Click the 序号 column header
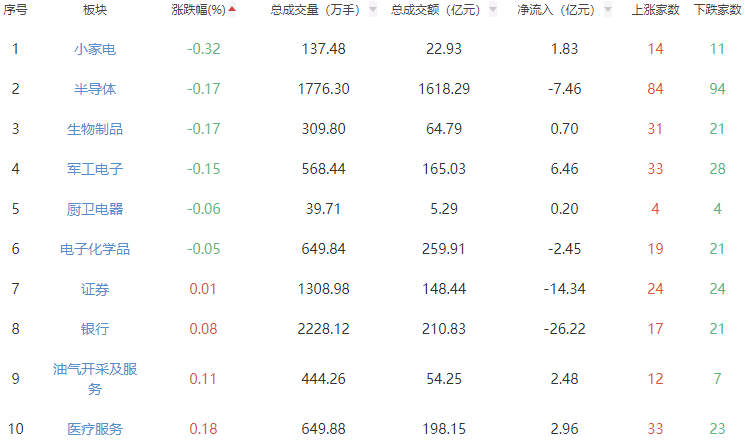The height and width of the screenshot is (442, 745). click(x=16, y=10)
